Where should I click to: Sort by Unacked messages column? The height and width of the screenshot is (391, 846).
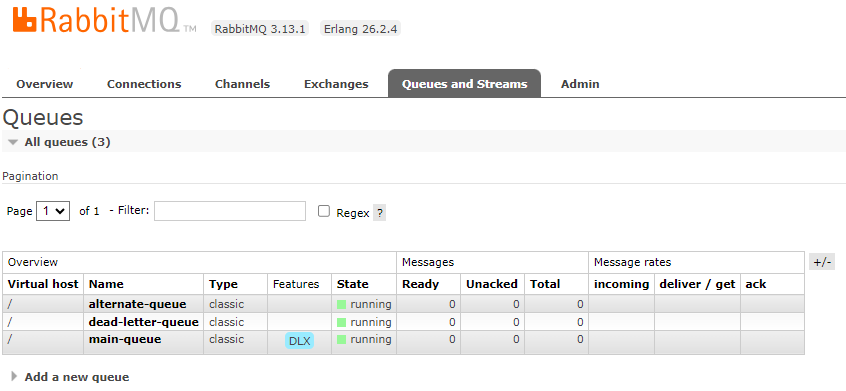coord(492,284)
